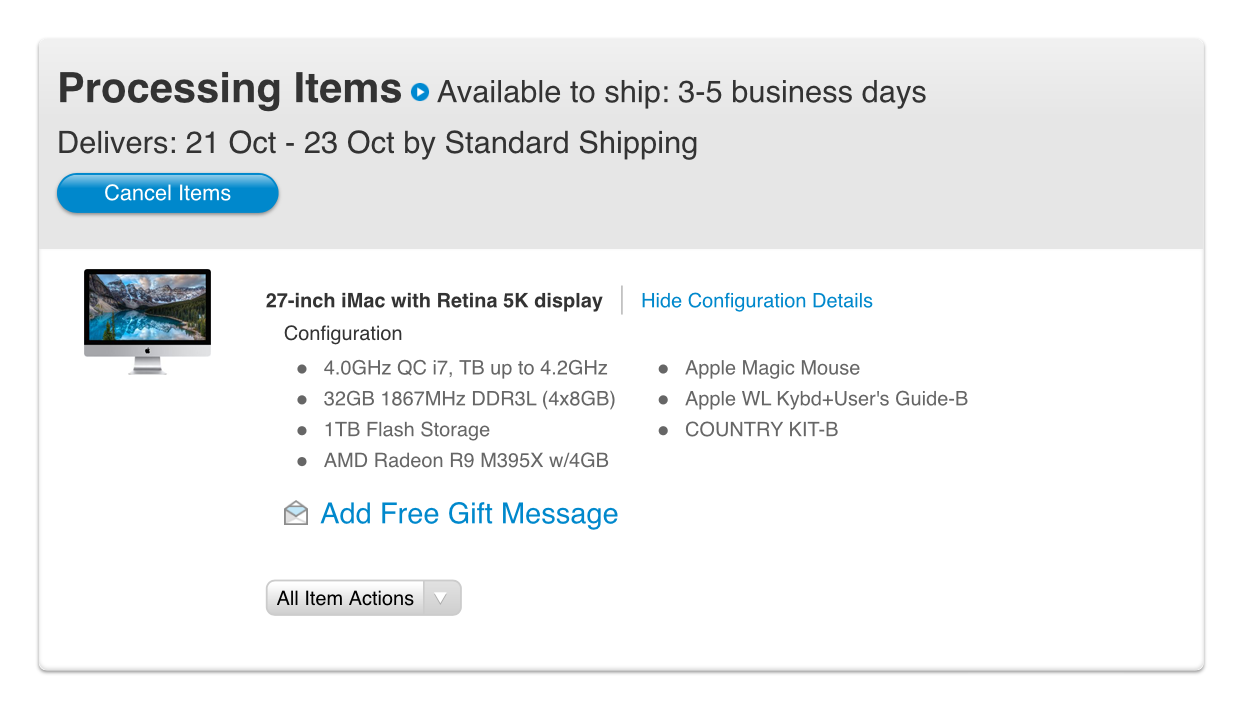Click the Configuration section label

[x=343, y=334]
